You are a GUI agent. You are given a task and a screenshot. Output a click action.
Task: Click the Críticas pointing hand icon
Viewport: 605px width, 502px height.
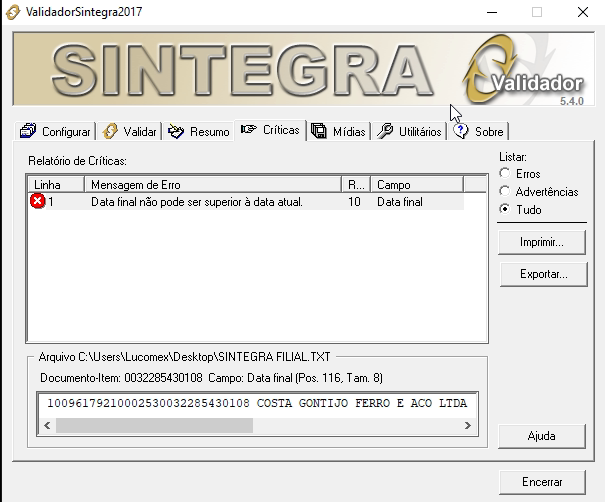point(248,129)
